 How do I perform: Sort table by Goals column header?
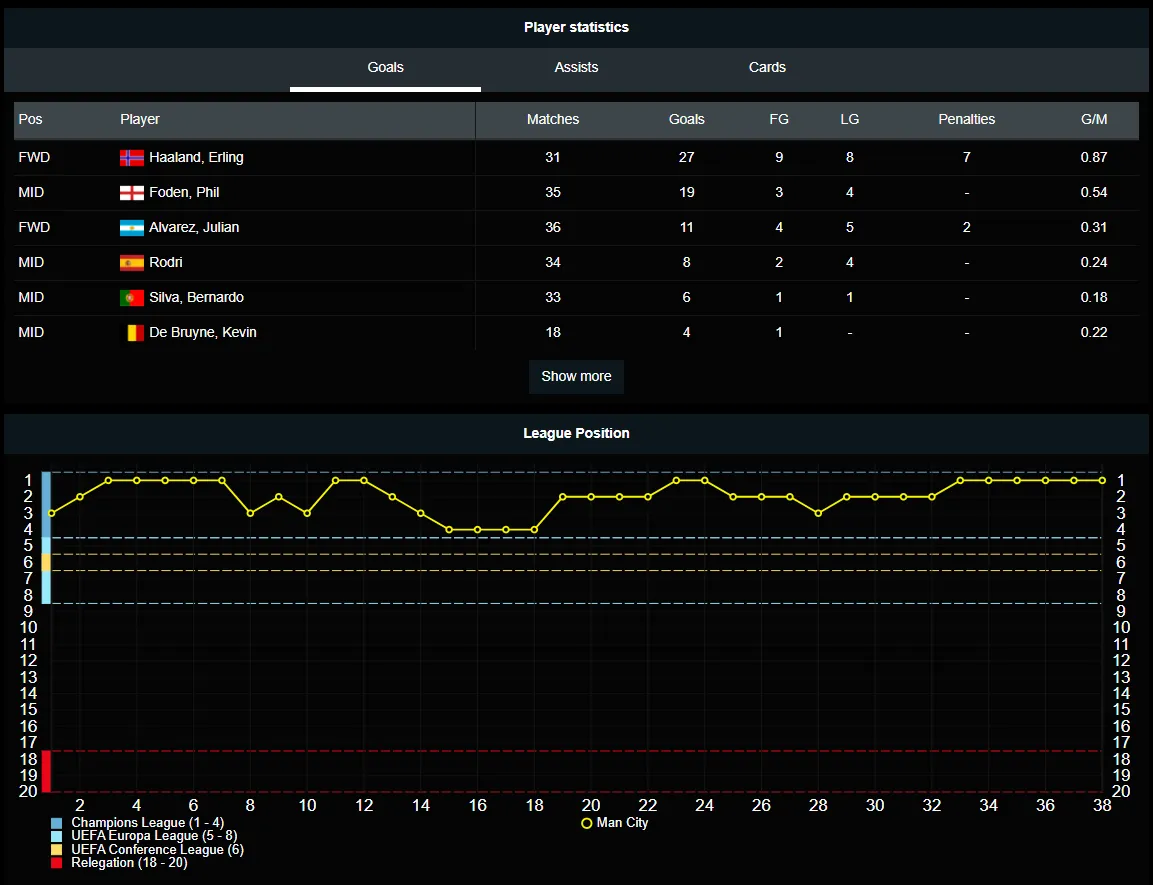coord(686,119)
